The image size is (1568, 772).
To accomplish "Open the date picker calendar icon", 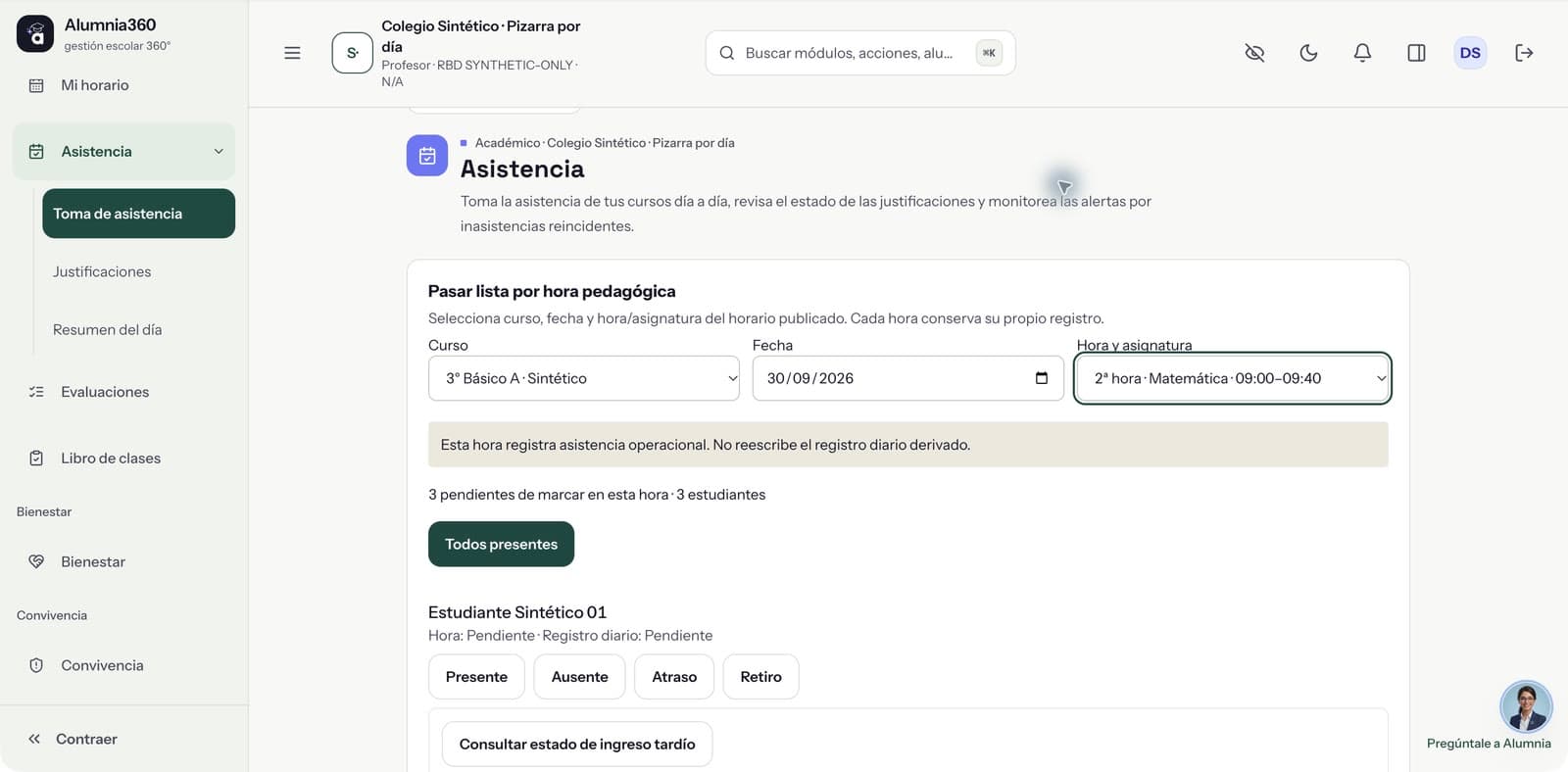I will tap(1042, 378).
